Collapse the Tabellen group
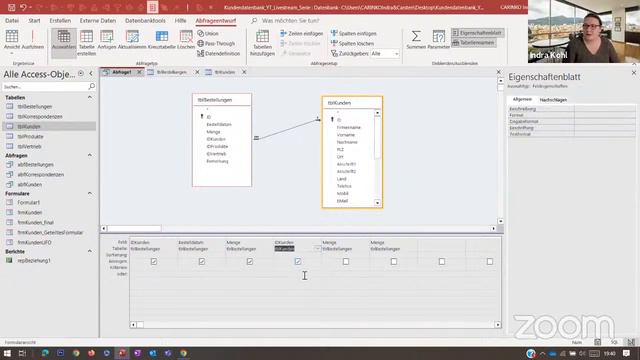The height and width of the screenshot is (360, 640). click(90, 98)
